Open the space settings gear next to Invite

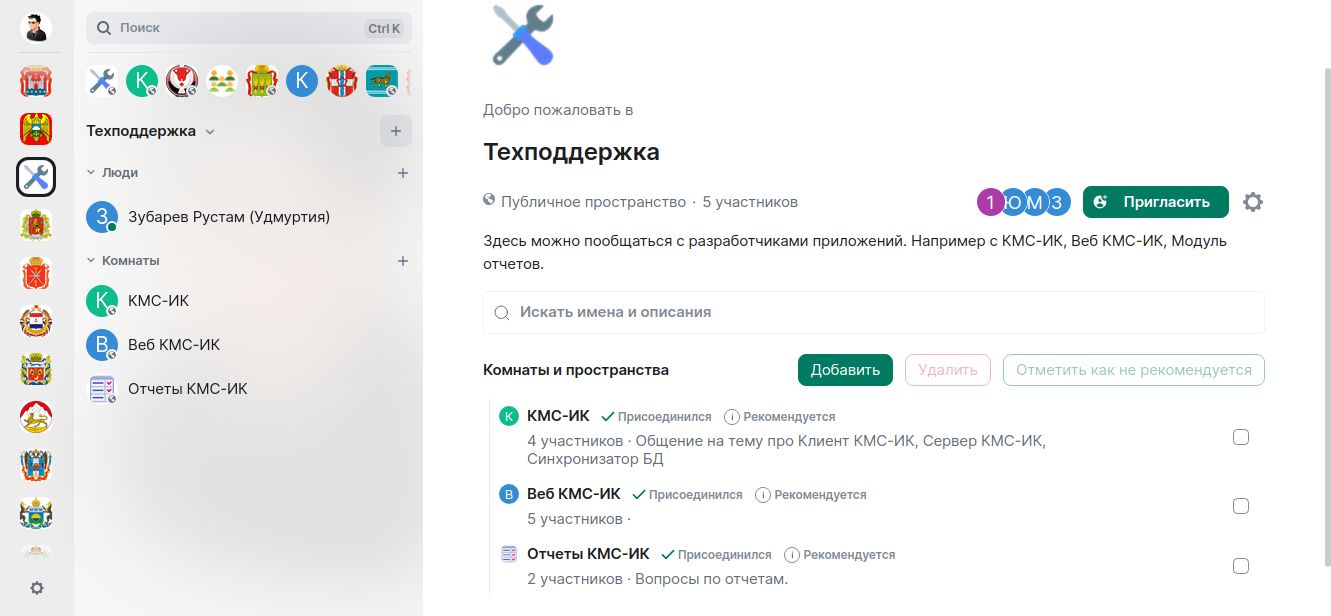pos(1252,202)
